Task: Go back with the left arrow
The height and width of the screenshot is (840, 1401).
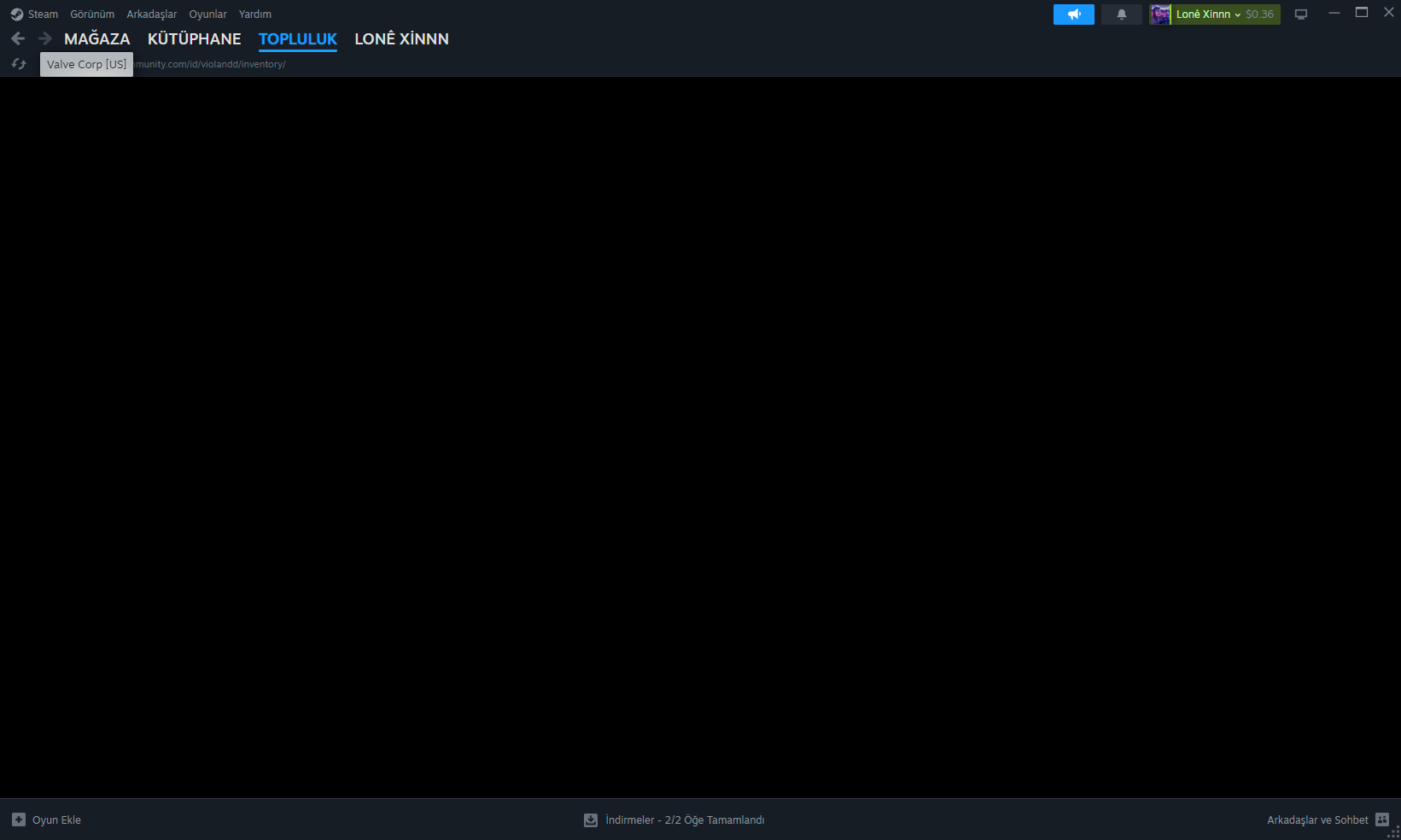Action: (x=18, y=38)
